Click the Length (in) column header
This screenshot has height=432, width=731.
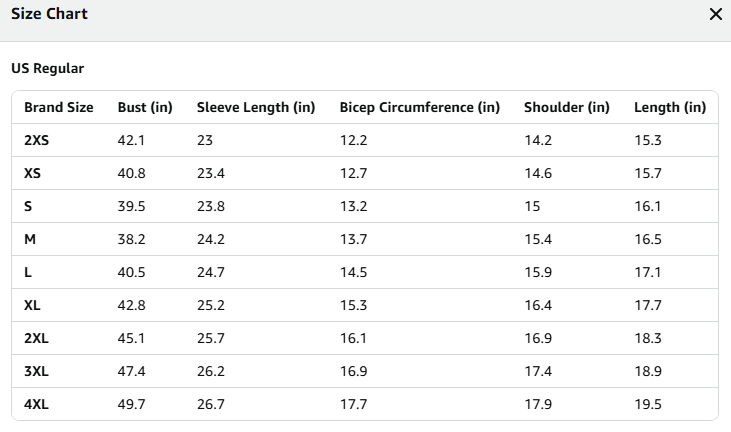point(670,107)
